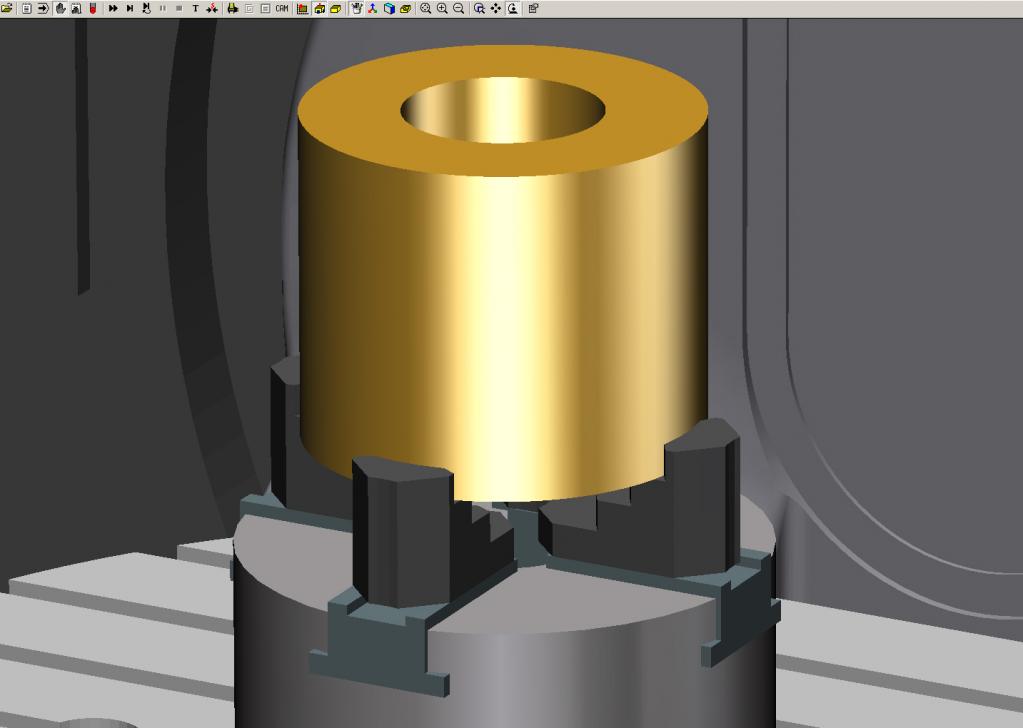Click the red flag on green base icon
Image resolution: width=1023 pixels, height=728 pixels.
pyautogui.click(x=303, y=8)
